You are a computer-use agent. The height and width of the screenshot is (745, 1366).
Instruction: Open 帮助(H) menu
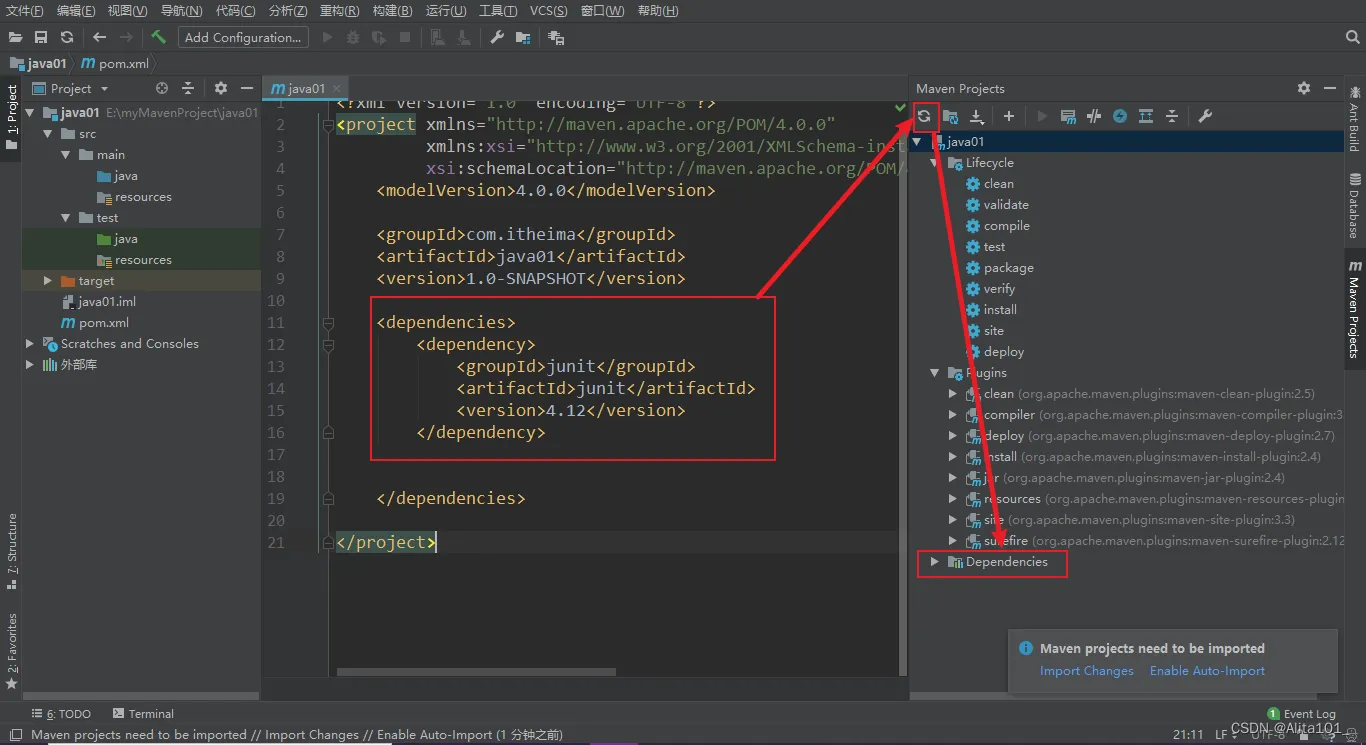[x=657, y=11]
